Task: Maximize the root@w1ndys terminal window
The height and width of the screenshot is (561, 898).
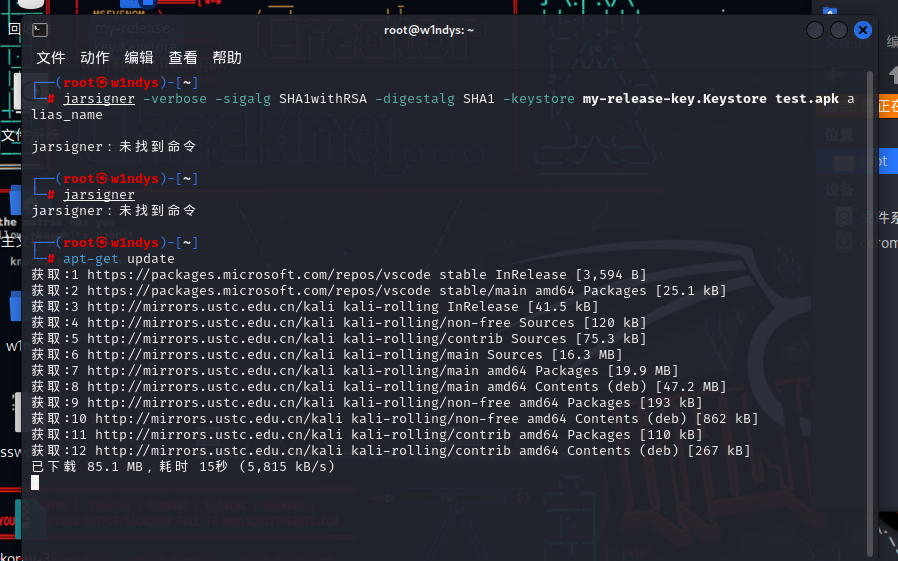Action: [839, 30]
